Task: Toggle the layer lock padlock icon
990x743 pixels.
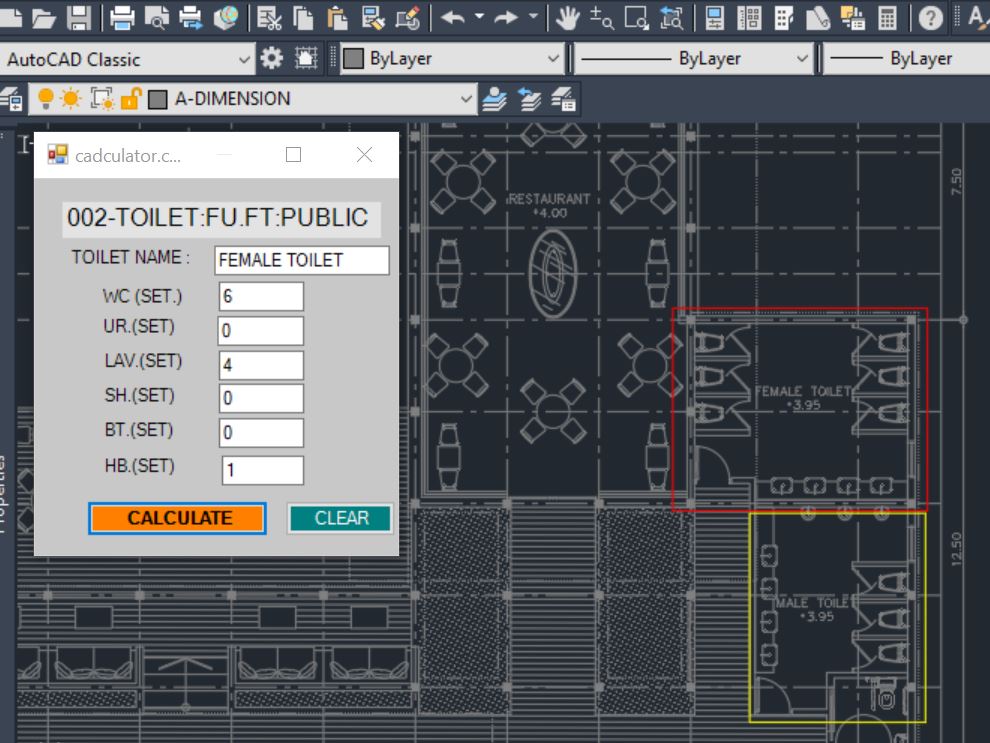Action: (131, 98)
